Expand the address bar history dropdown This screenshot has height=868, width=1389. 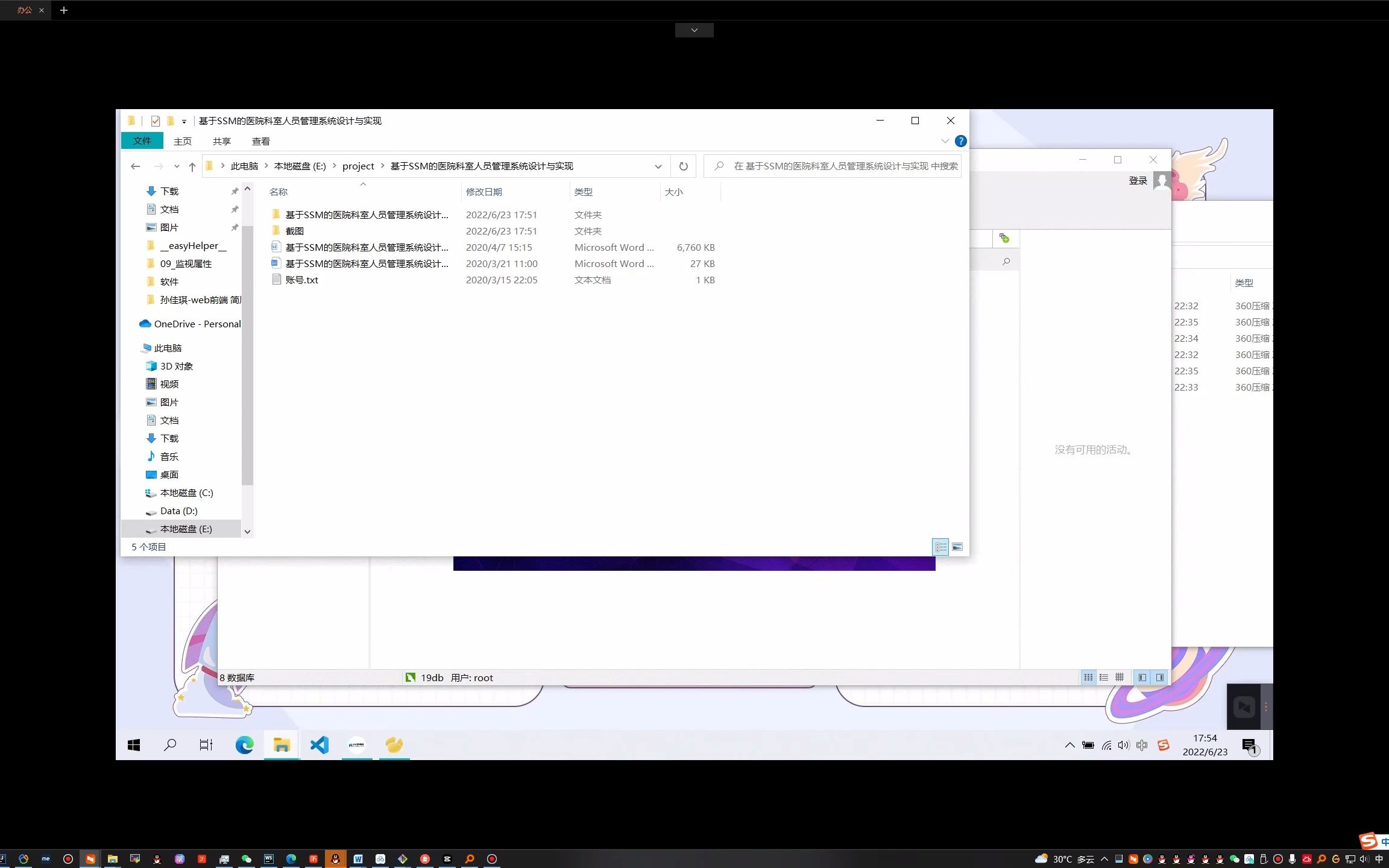click(x=658, y=166)
